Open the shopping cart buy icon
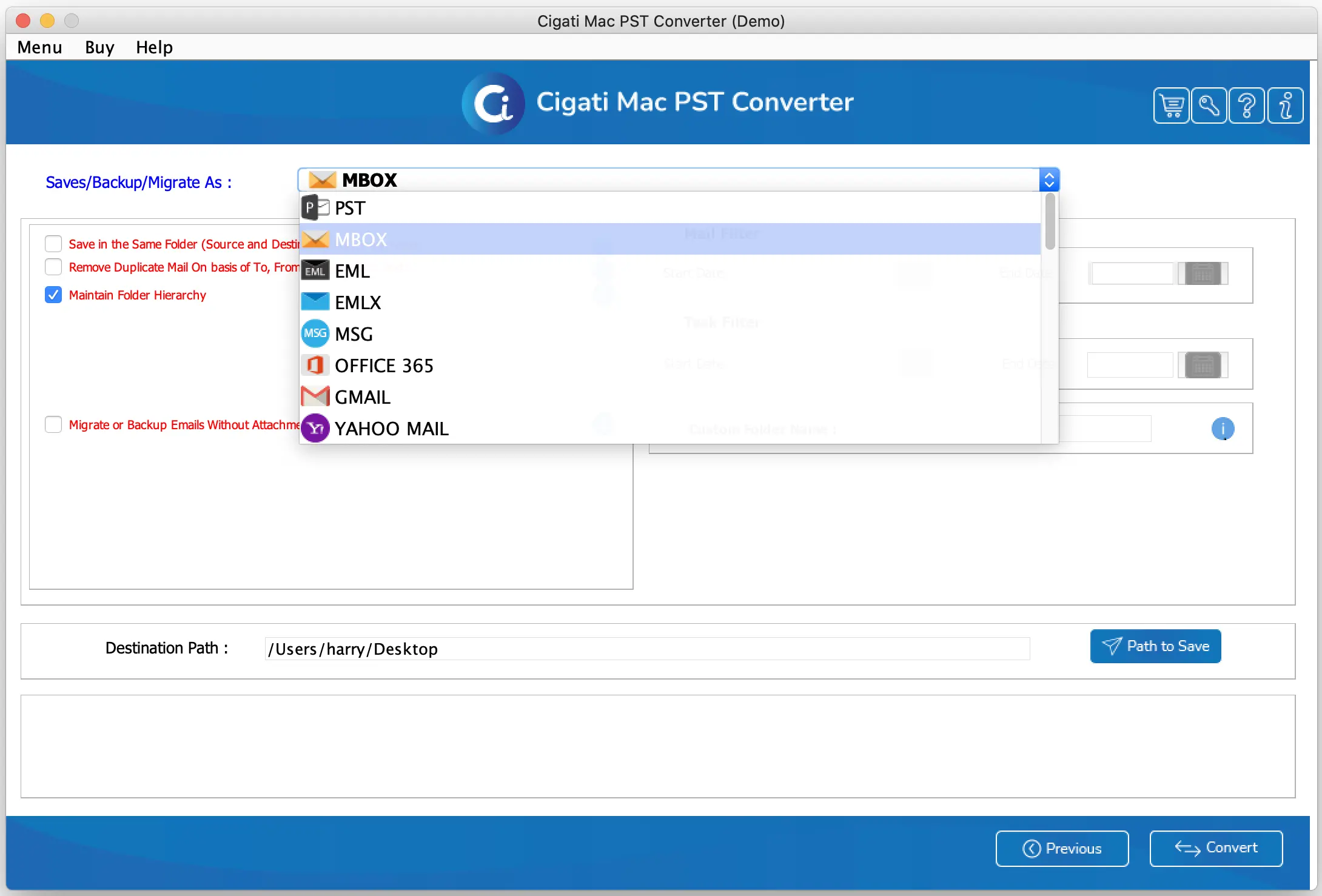This screenshot has width=1322, height=896. click(1171, 105)
